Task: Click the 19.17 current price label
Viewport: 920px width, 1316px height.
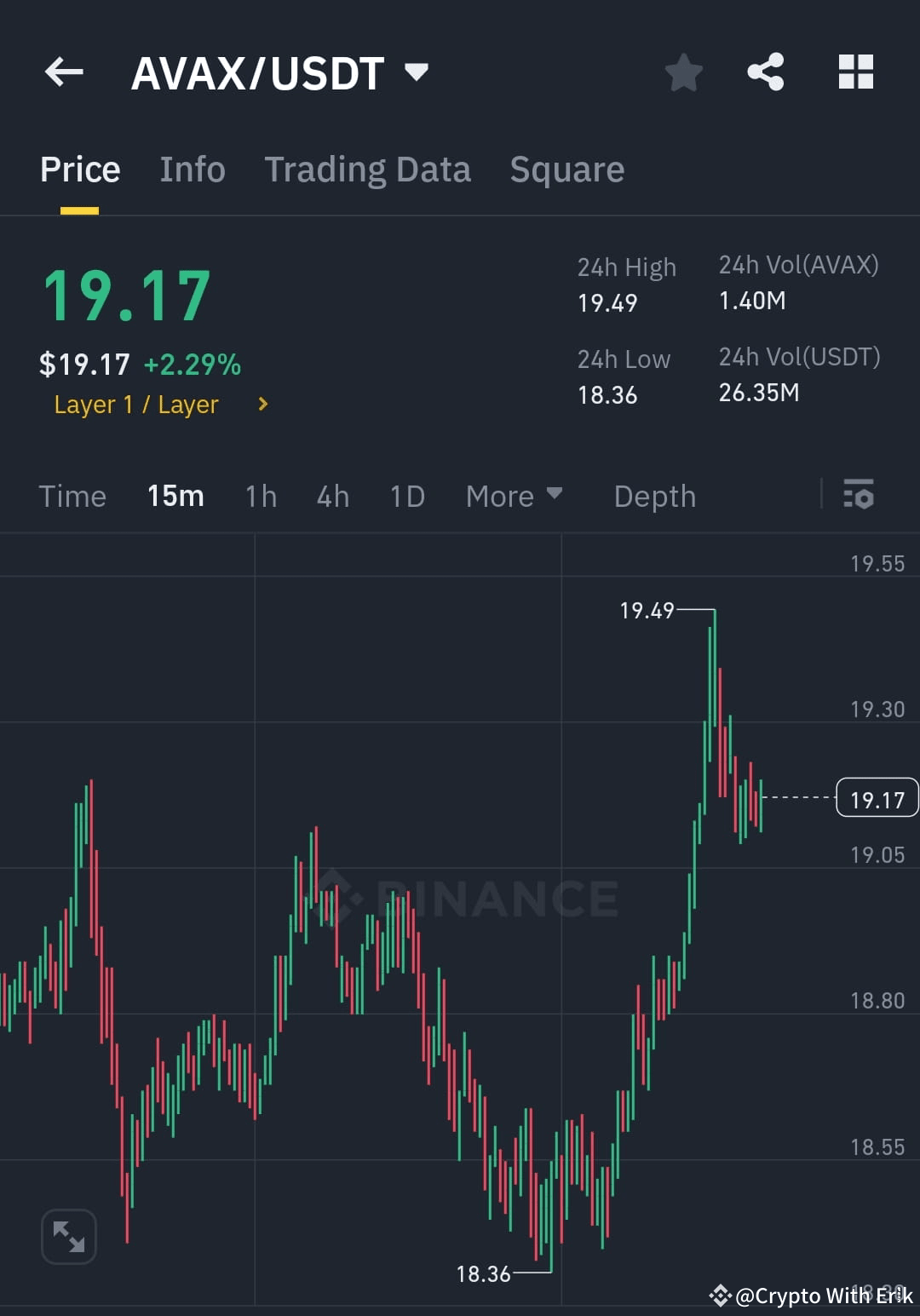Action: (877, 797)
